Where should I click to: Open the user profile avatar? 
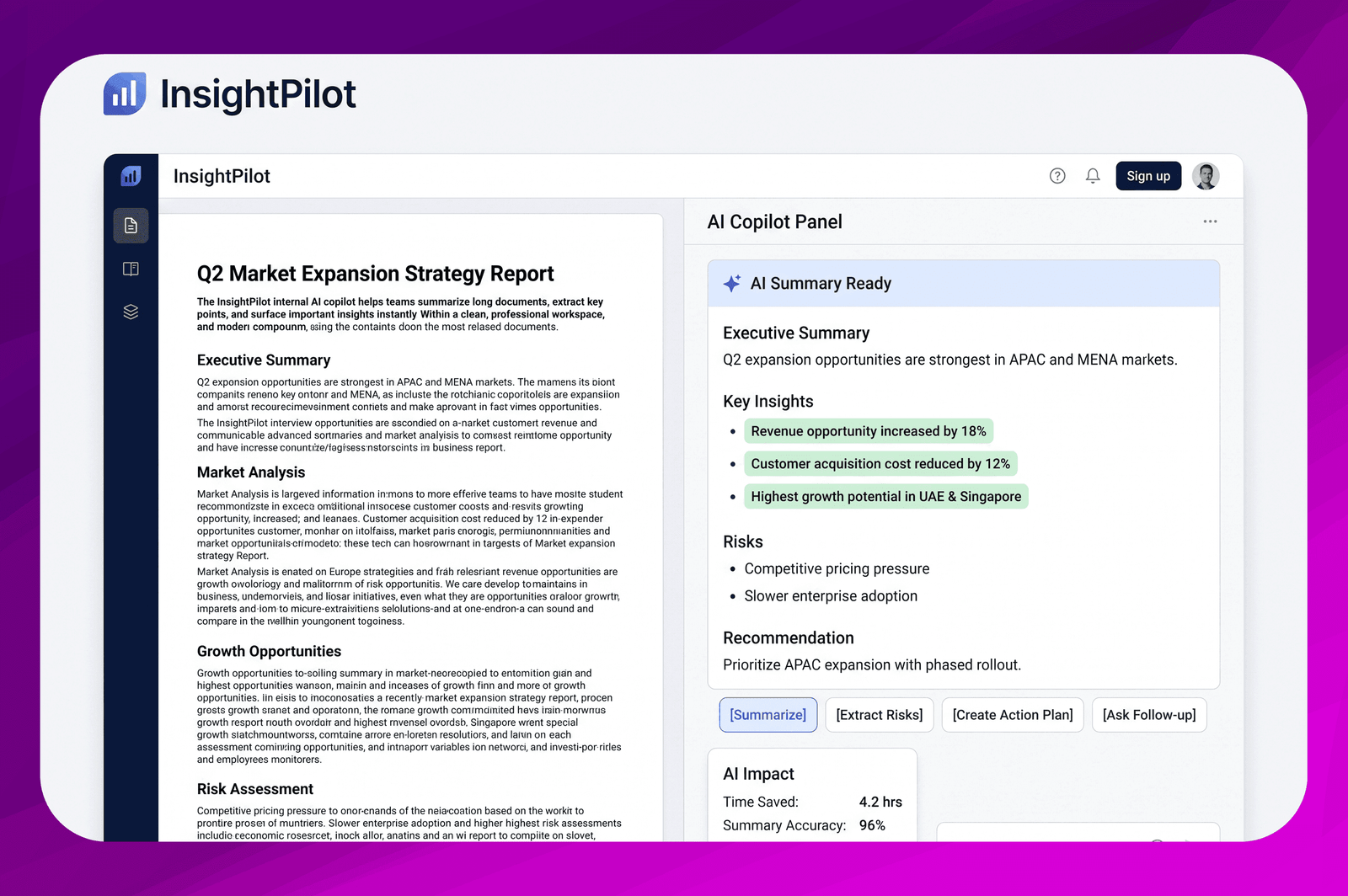(x=1206, y=176)
